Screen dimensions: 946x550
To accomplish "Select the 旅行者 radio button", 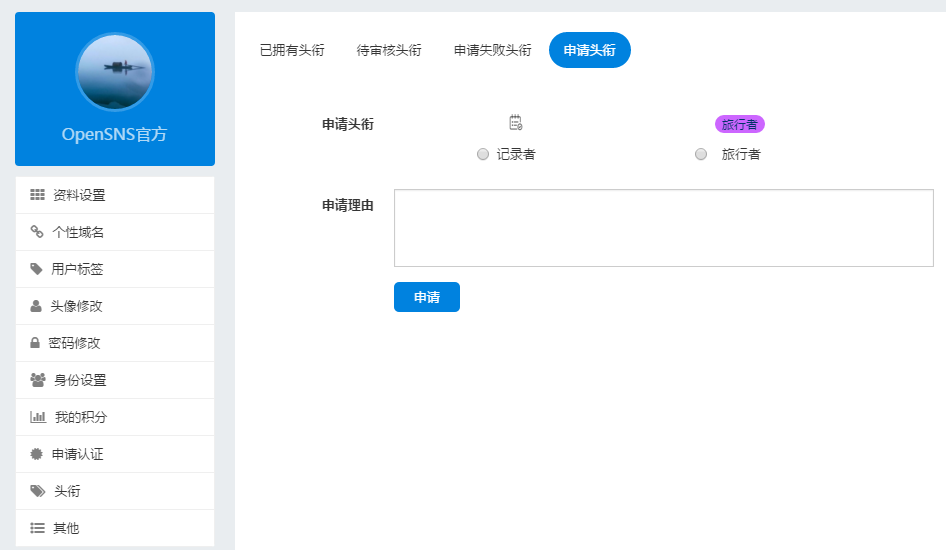I will pyautogui.click(x=700, y=154).
